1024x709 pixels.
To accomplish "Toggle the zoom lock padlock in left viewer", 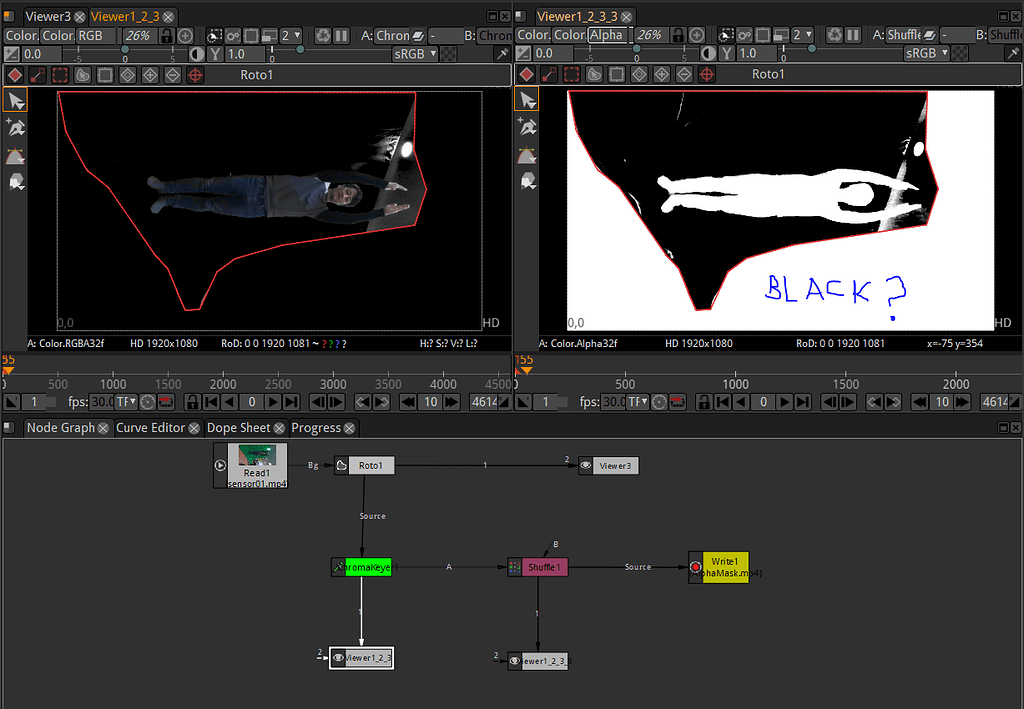I will tap(166, 35).
